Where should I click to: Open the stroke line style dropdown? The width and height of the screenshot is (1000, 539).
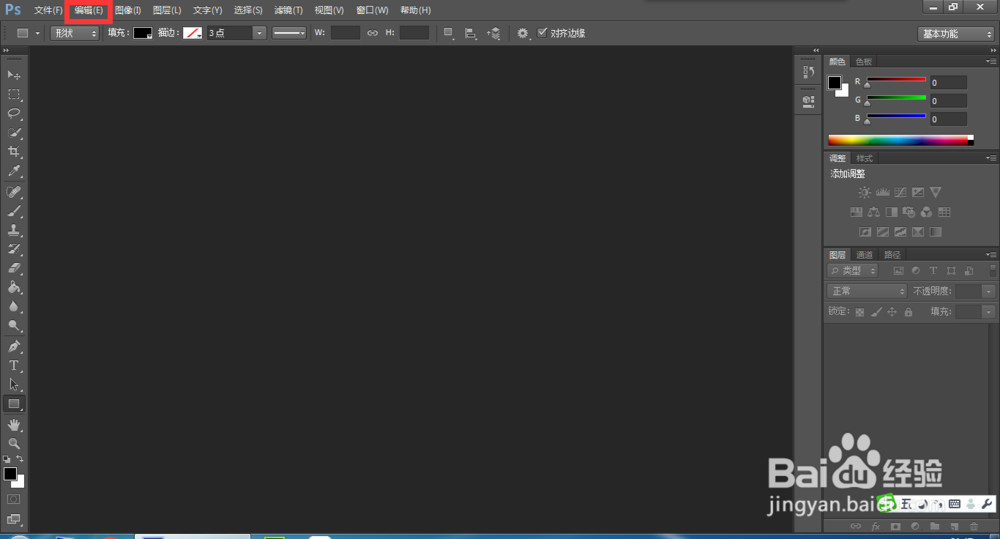click(289, 33)
